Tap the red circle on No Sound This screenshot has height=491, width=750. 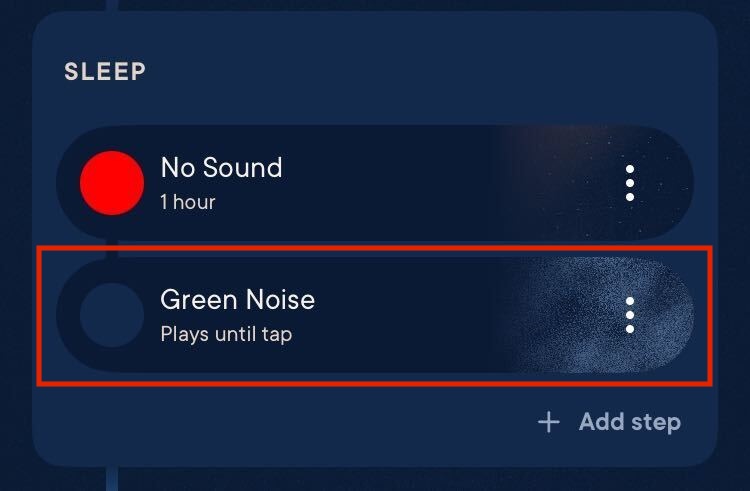(x=112, y=183)
